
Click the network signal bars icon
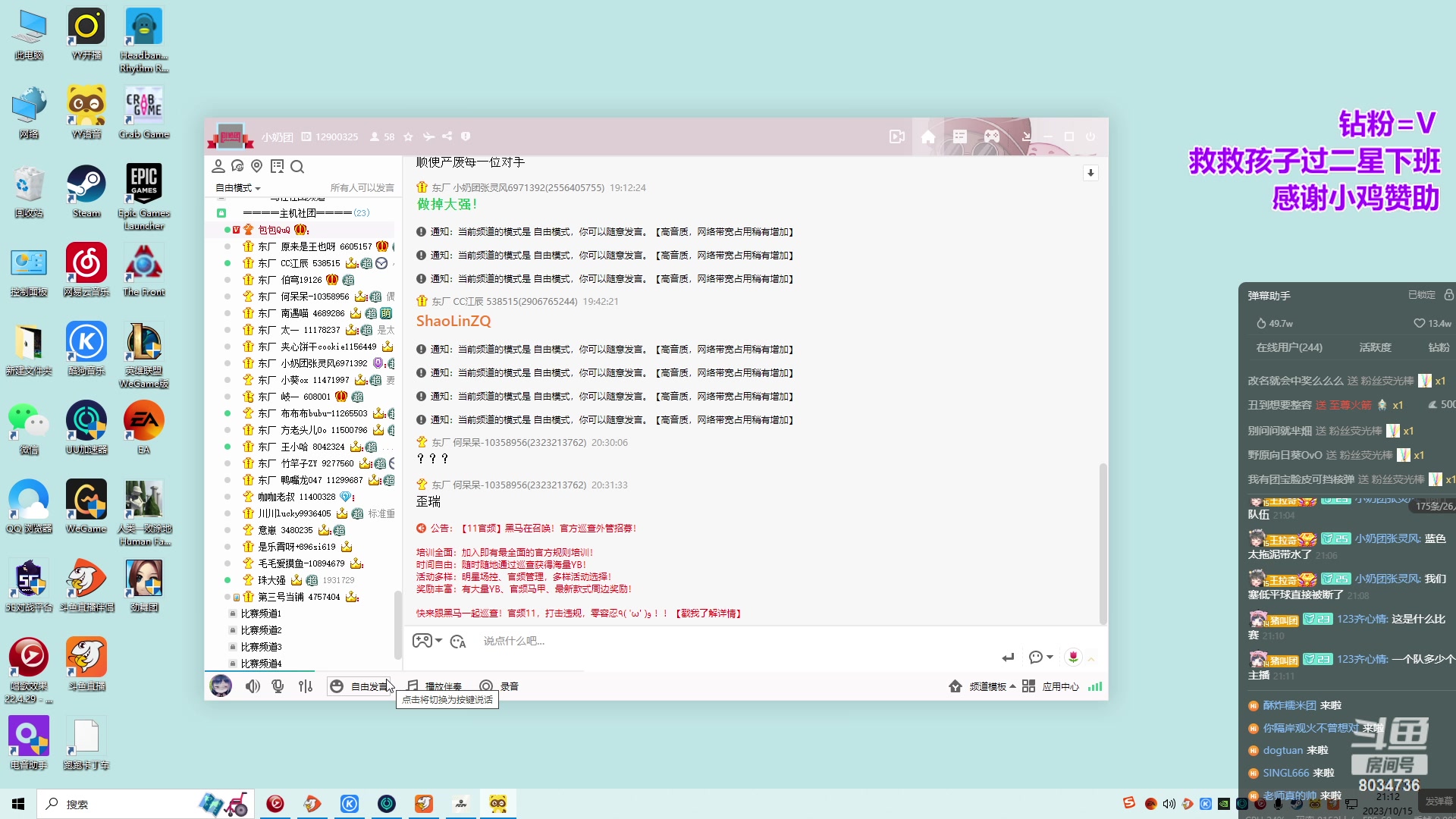1095,686
